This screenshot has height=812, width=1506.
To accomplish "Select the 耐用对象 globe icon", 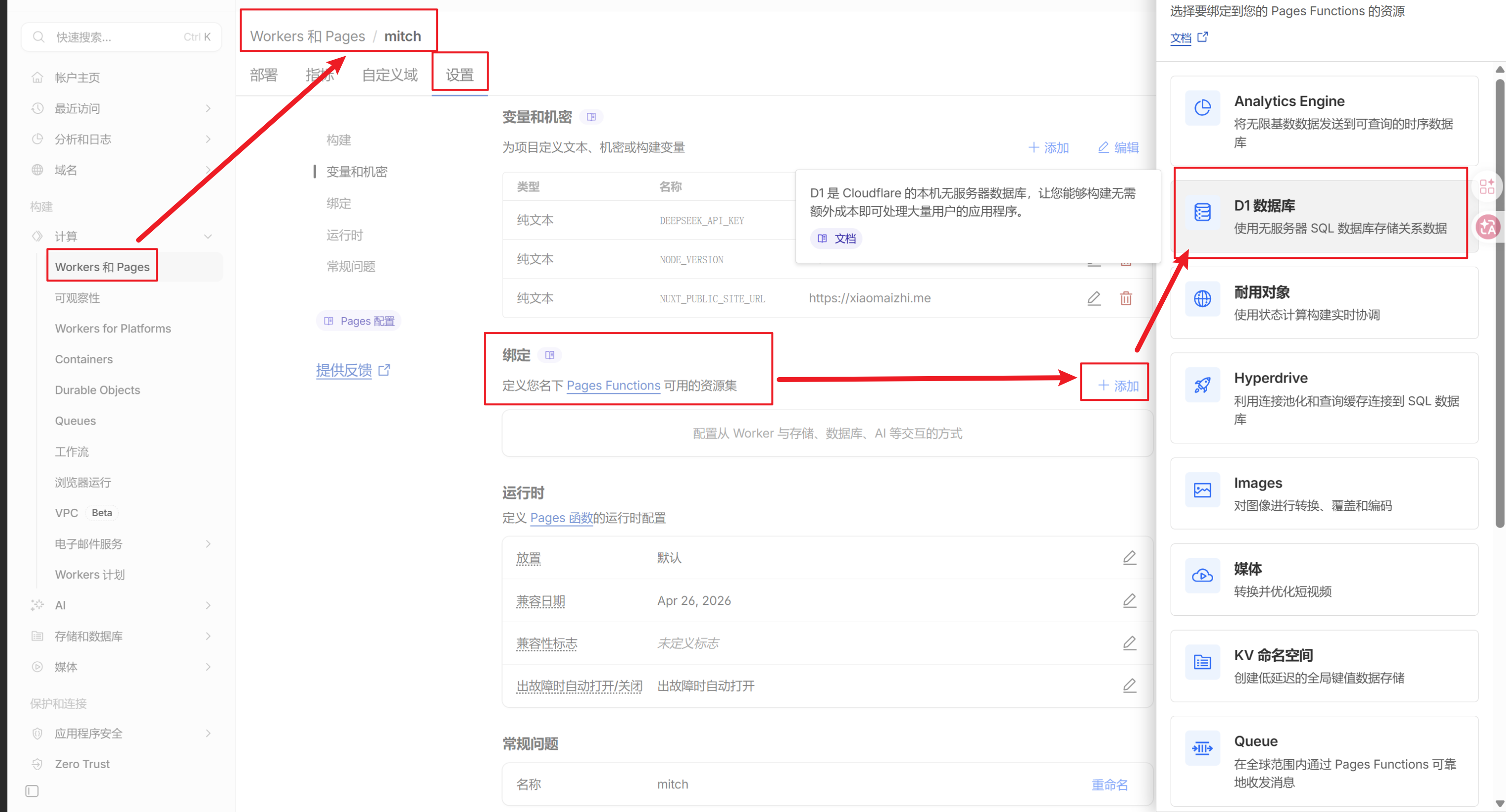I will coord(1203,299).
